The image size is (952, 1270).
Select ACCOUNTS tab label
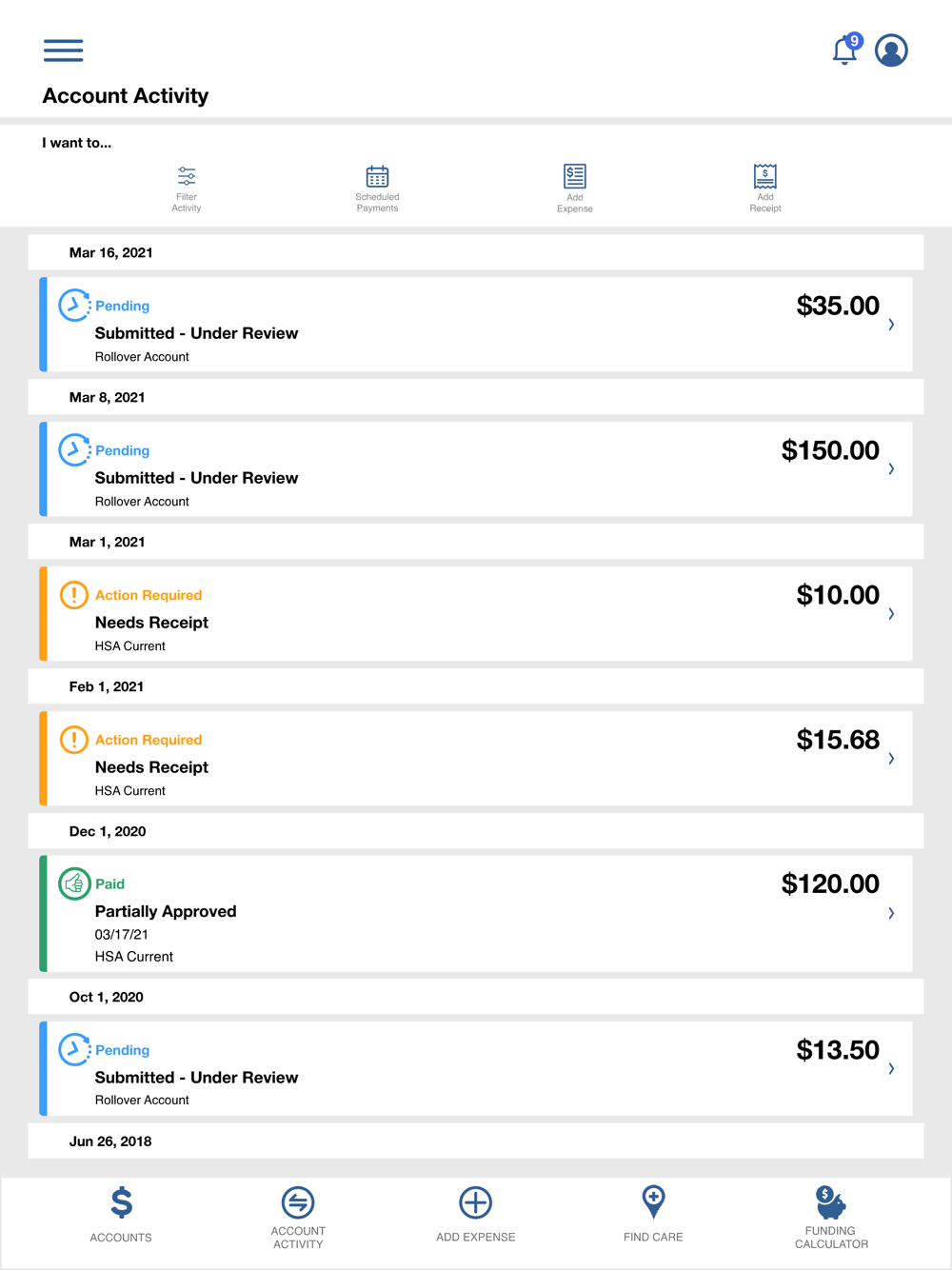pyautogui.click(x=121, y=1238)
